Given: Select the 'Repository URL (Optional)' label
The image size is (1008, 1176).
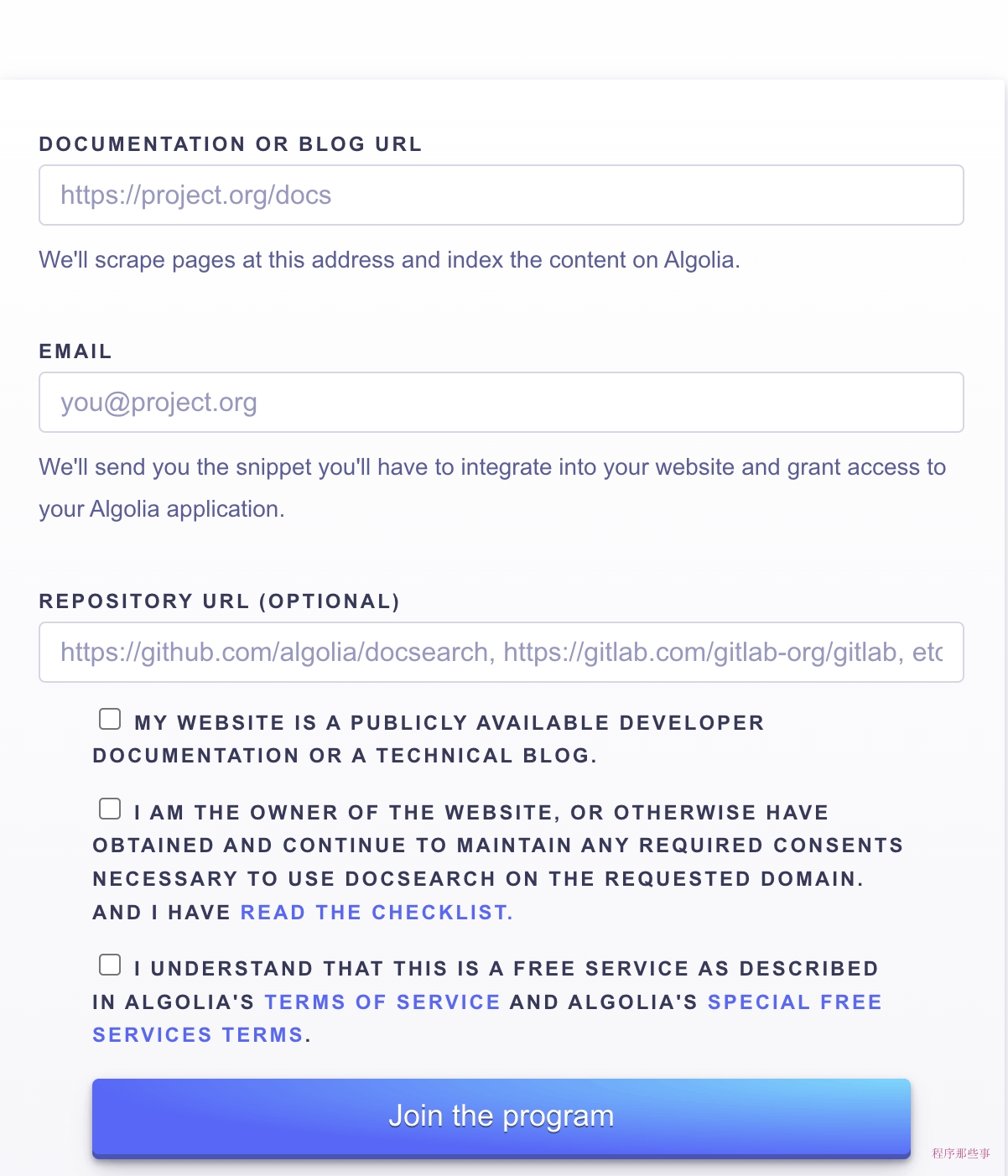Looking at the screenshot, I should [220, 601].
